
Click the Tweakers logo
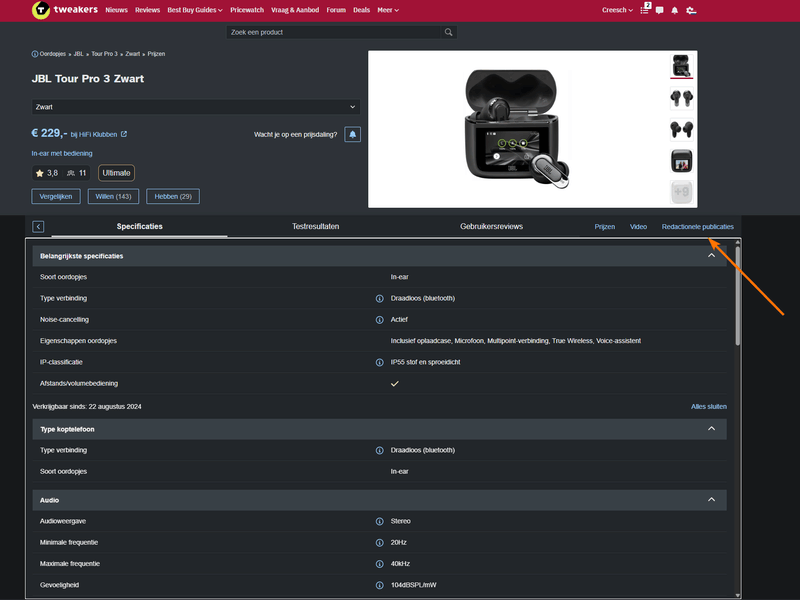65,10
